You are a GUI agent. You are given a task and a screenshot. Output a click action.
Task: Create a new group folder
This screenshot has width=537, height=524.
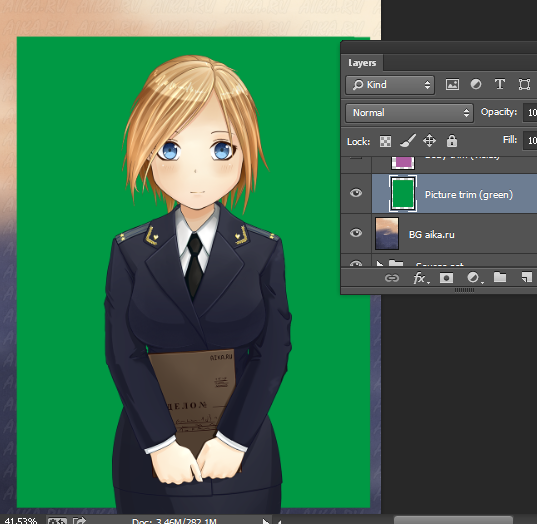500,277
